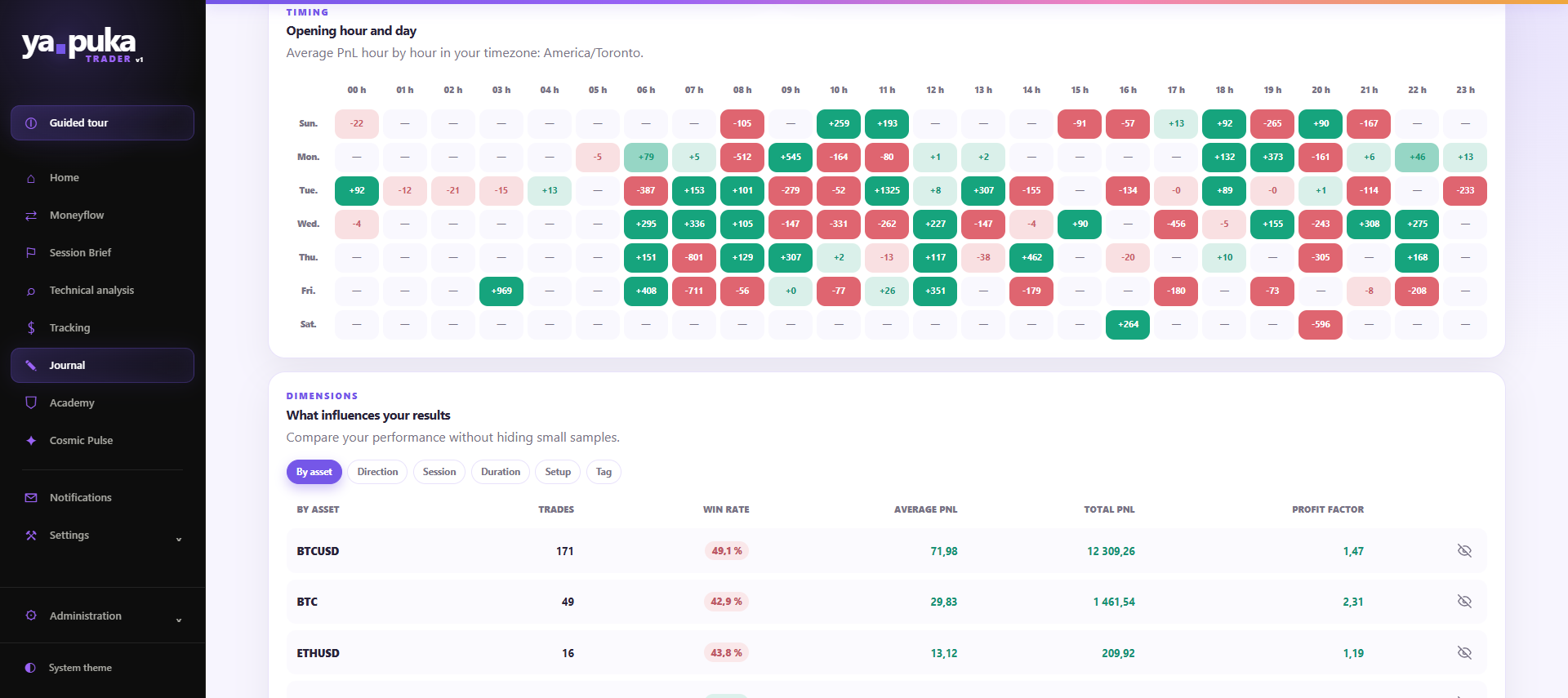Click the 49,1 % win rate badge
This screenshot has width=1568, height=698.
[x=727, y=551]
